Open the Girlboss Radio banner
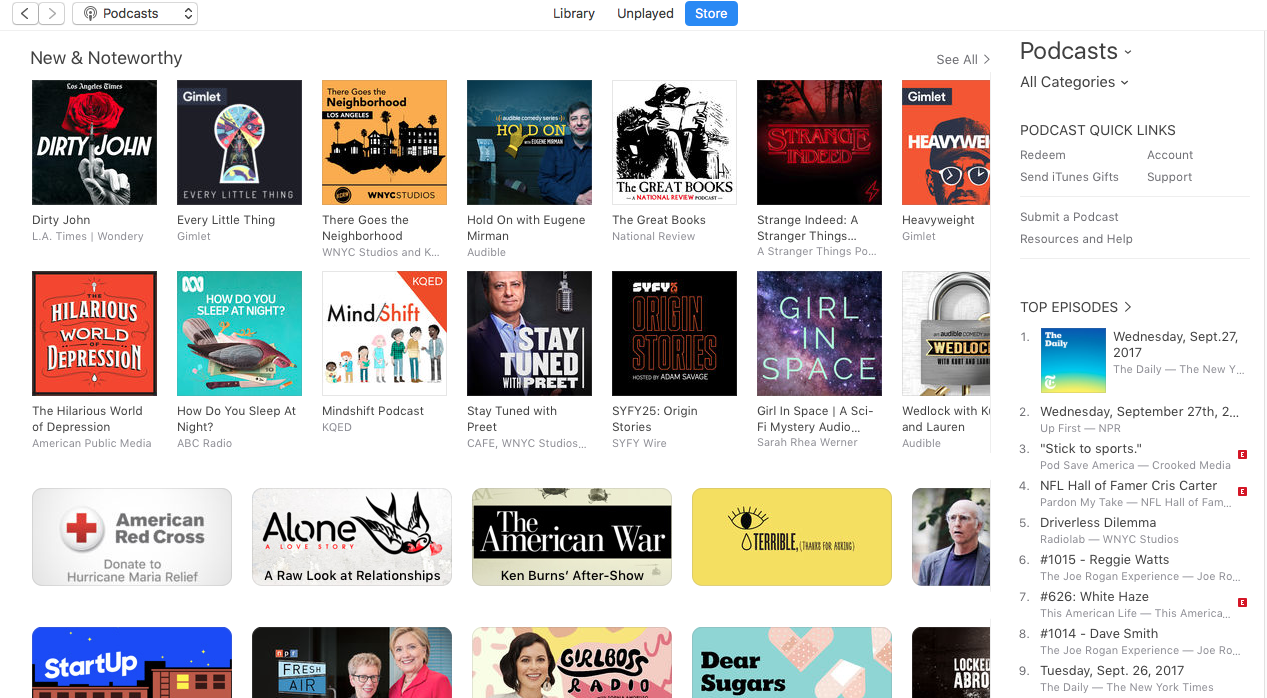 572,662
